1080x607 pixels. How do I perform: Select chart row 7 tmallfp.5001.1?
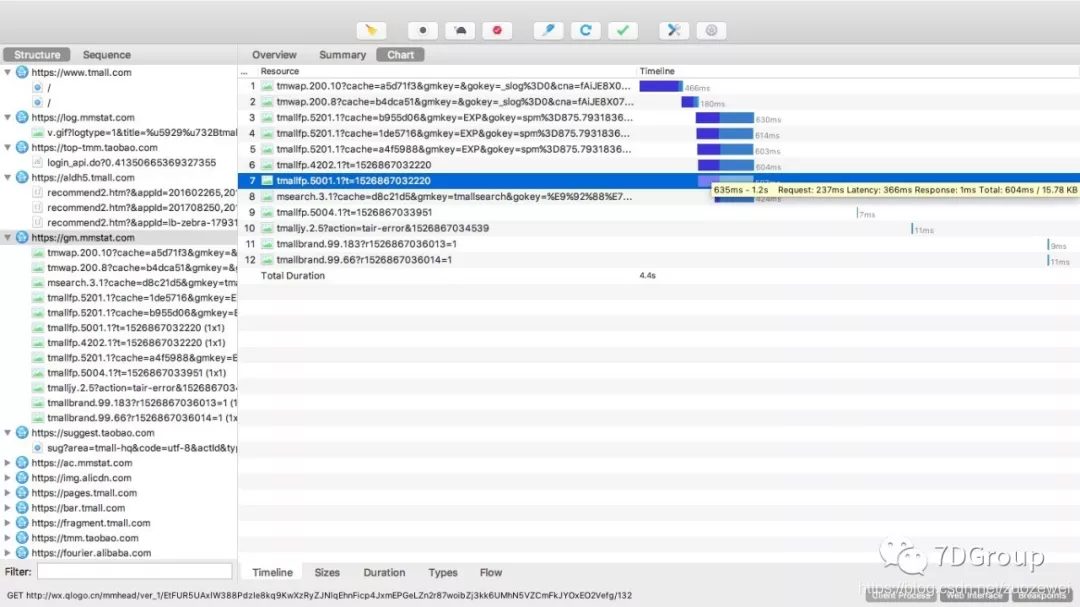point(658,181)
